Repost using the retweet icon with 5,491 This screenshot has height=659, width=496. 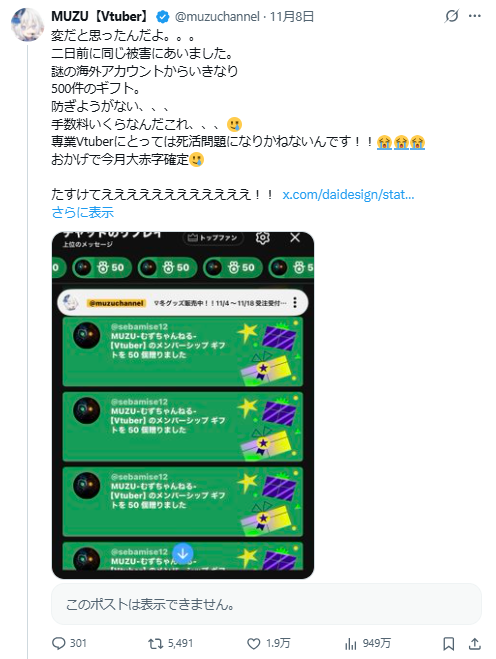pos(156,643)
